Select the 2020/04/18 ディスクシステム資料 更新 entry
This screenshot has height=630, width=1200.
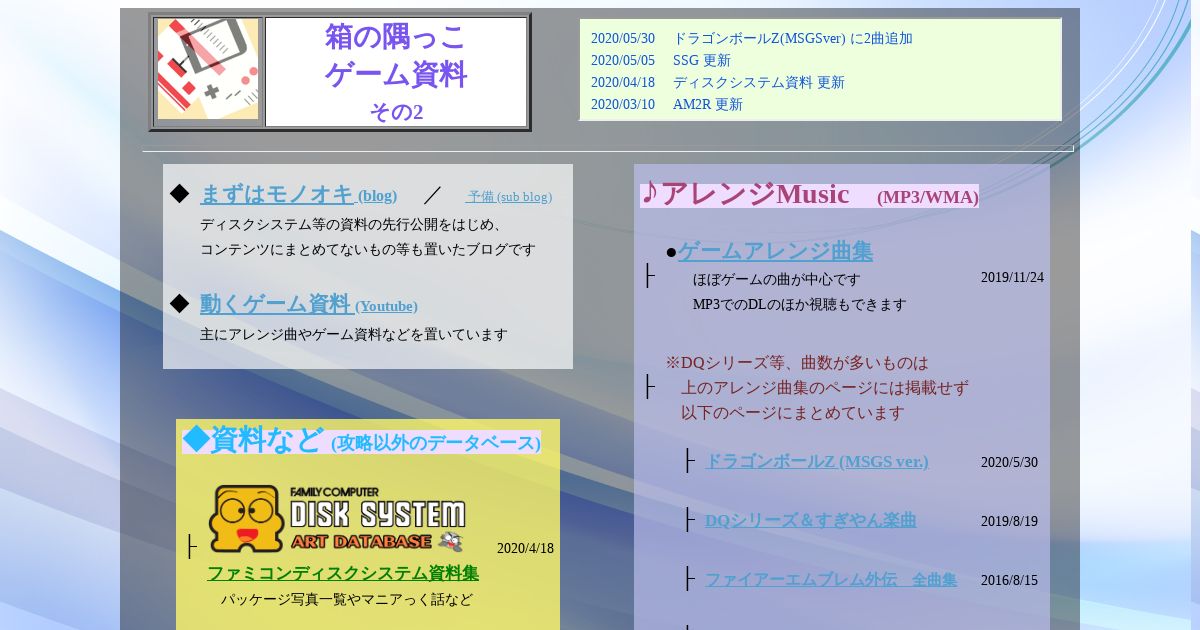click(x=717, y=82)
